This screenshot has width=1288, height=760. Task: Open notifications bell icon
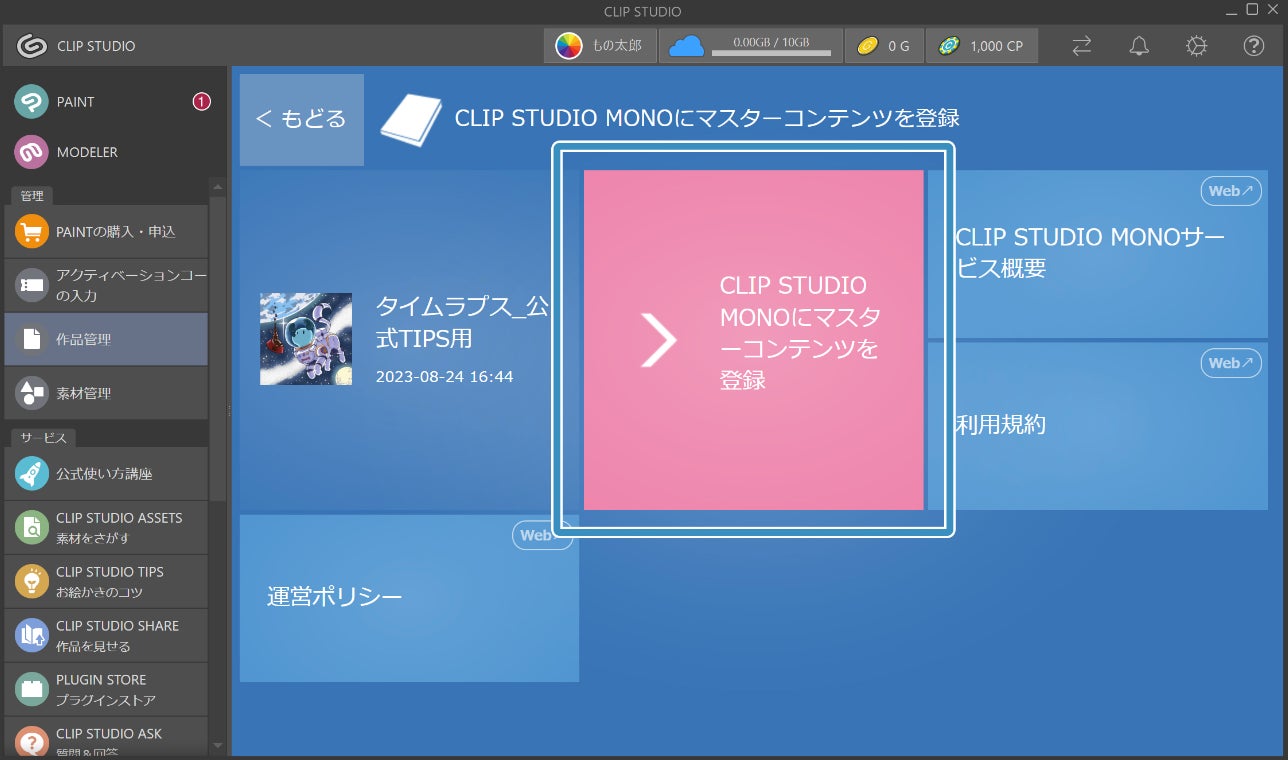[1139, 46]
